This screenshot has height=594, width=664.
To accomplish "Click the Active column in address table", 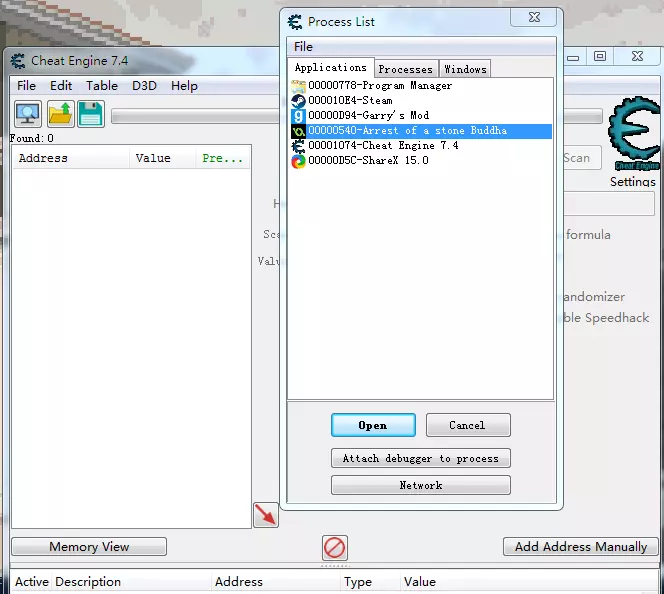I will click(32, 582).
